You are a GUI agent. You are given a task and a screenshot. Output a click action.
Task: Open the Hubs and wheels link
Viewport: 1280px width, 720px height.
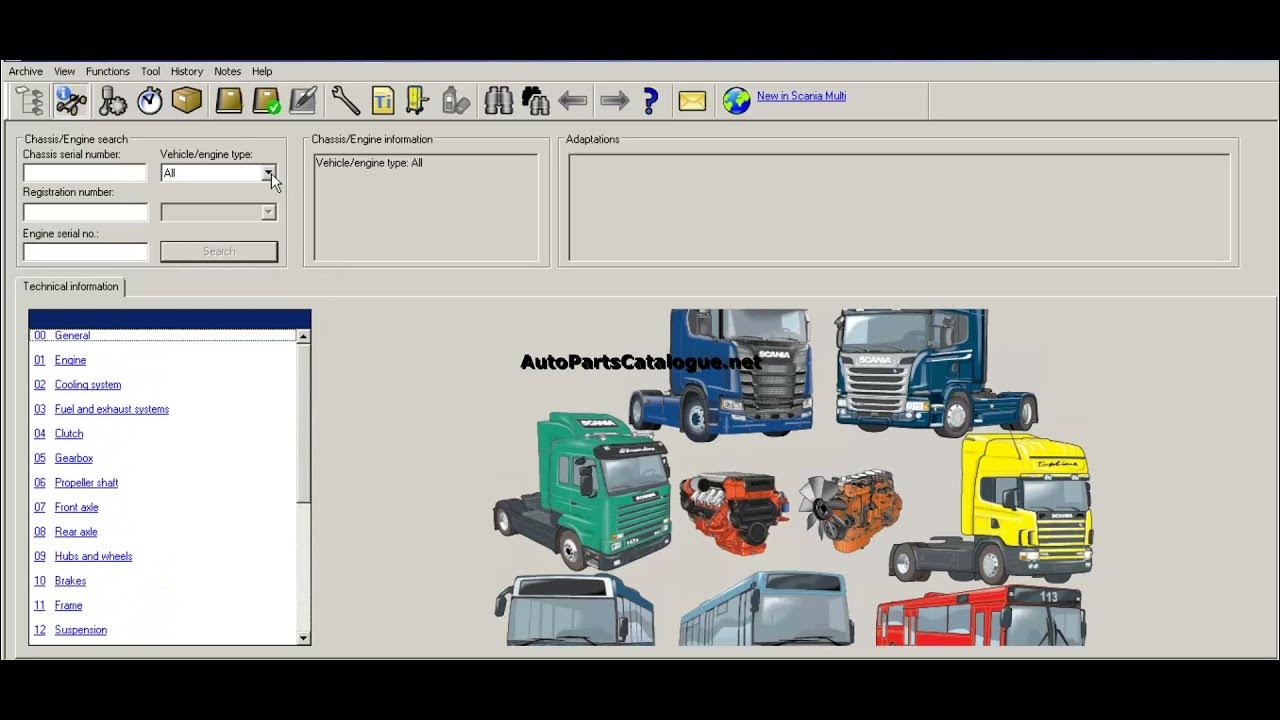coord(93,556)
